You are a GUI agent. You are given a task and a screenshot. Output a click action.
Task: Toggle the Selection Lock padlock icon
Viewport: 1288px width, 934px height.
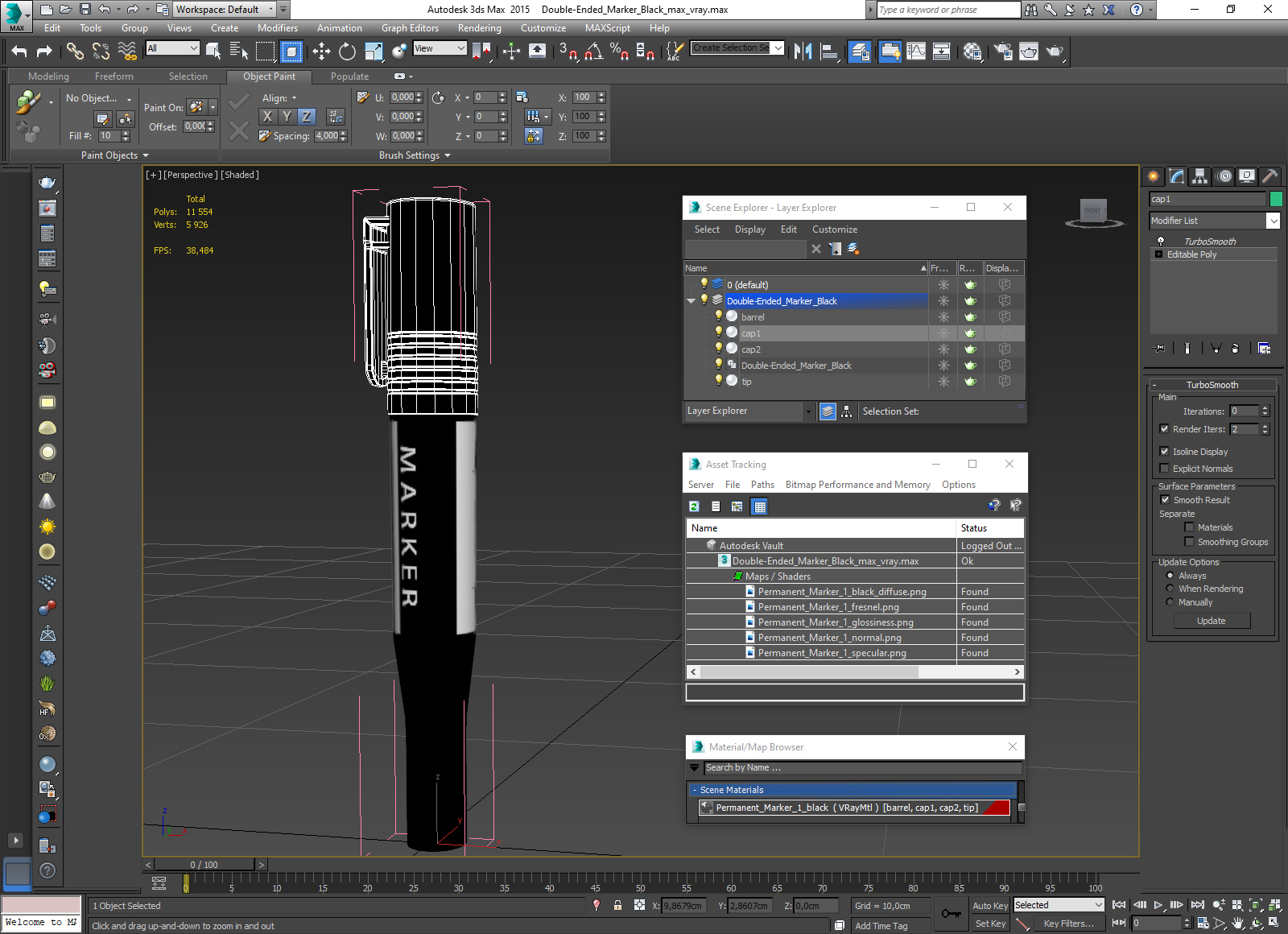(617, 905)
